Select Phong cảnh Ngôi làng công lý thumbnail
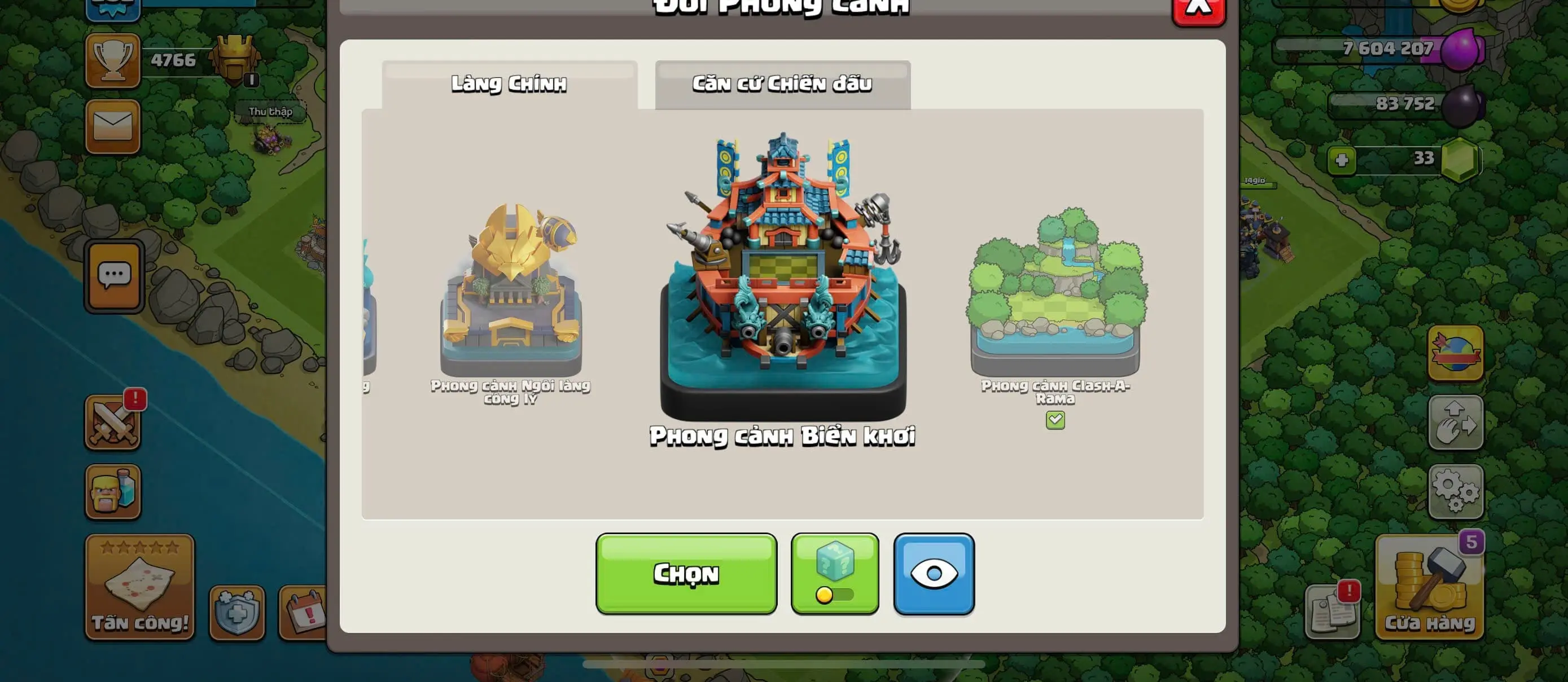 tap(511, 291)
